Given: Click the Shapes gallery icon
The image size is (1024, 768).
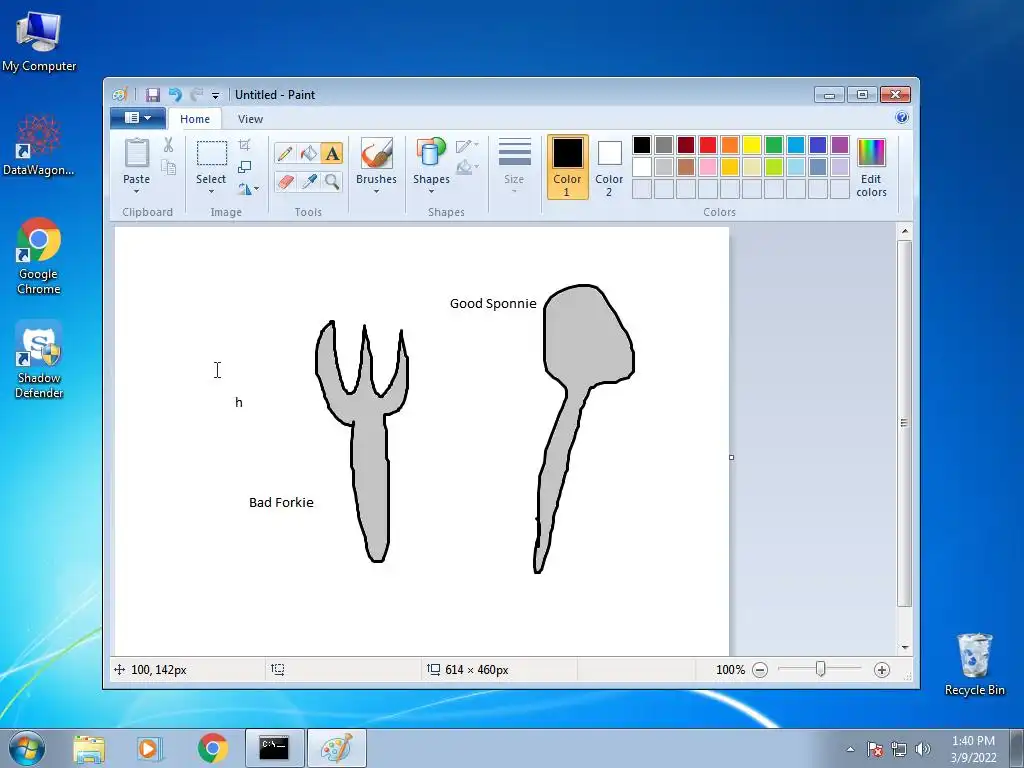Looking at the screenshot, I should click(x=431, y=153).
